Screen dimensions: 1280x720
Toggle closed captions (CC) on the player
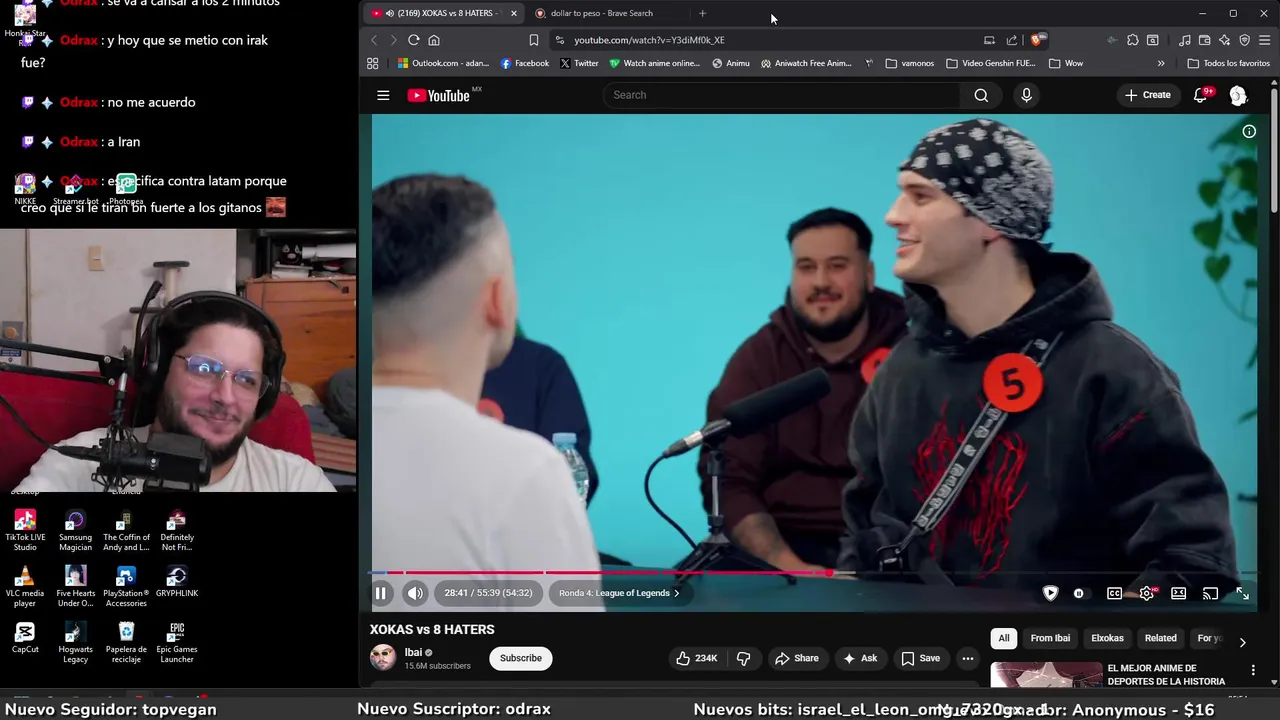tap(1114, 593)
